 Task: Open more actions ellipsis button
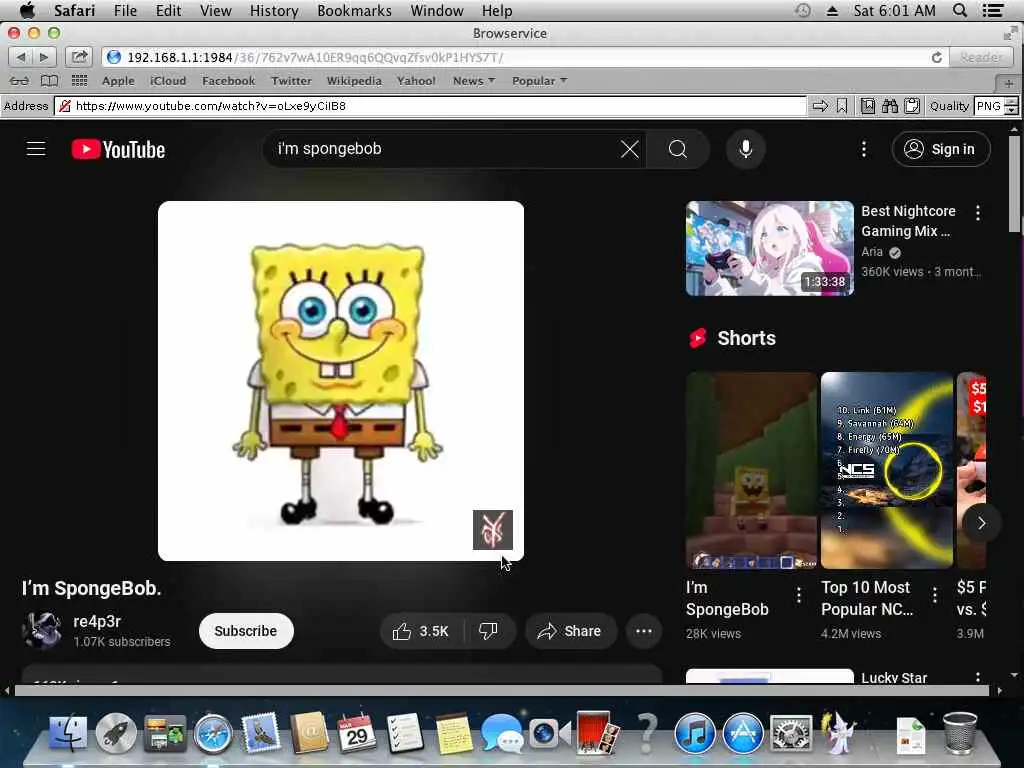tap(644, 631)
